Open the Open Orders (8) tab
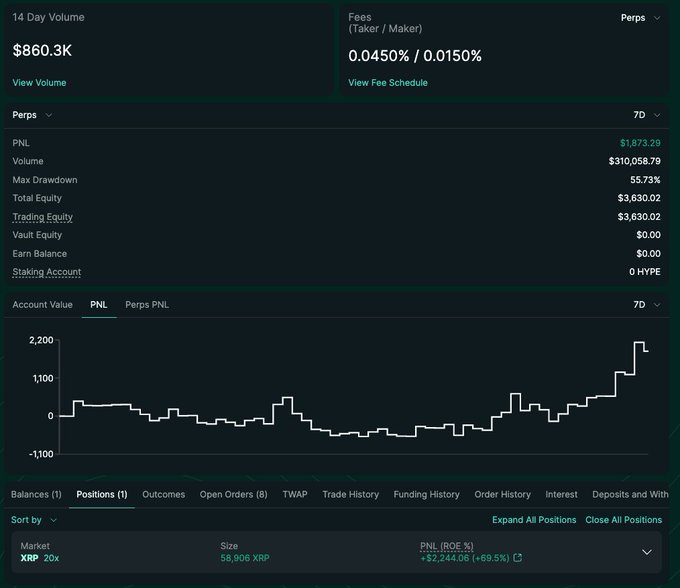 click(x=233, y=494)
